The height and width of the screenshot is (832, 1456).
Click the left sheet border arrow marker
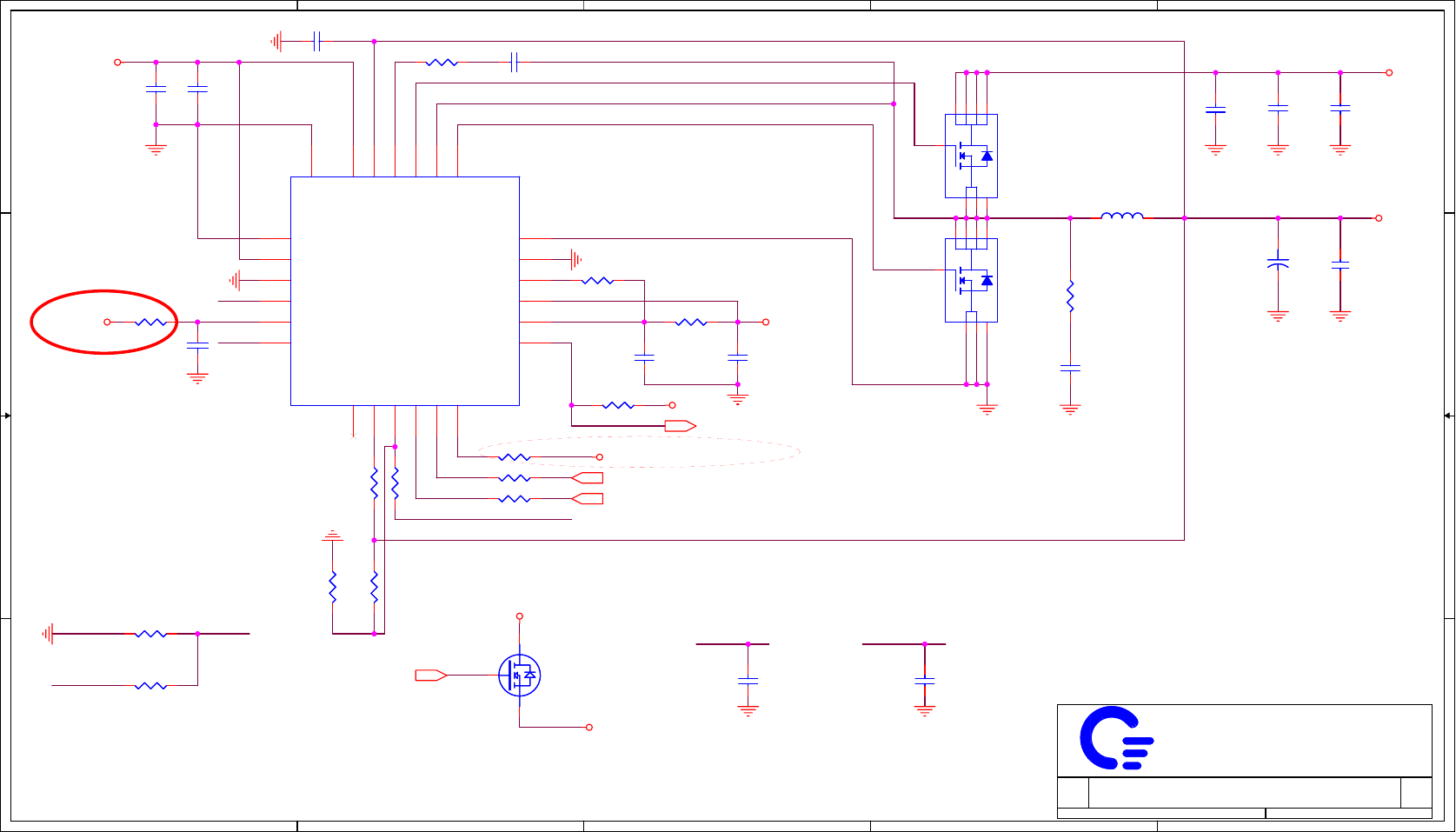click(6, 416)
